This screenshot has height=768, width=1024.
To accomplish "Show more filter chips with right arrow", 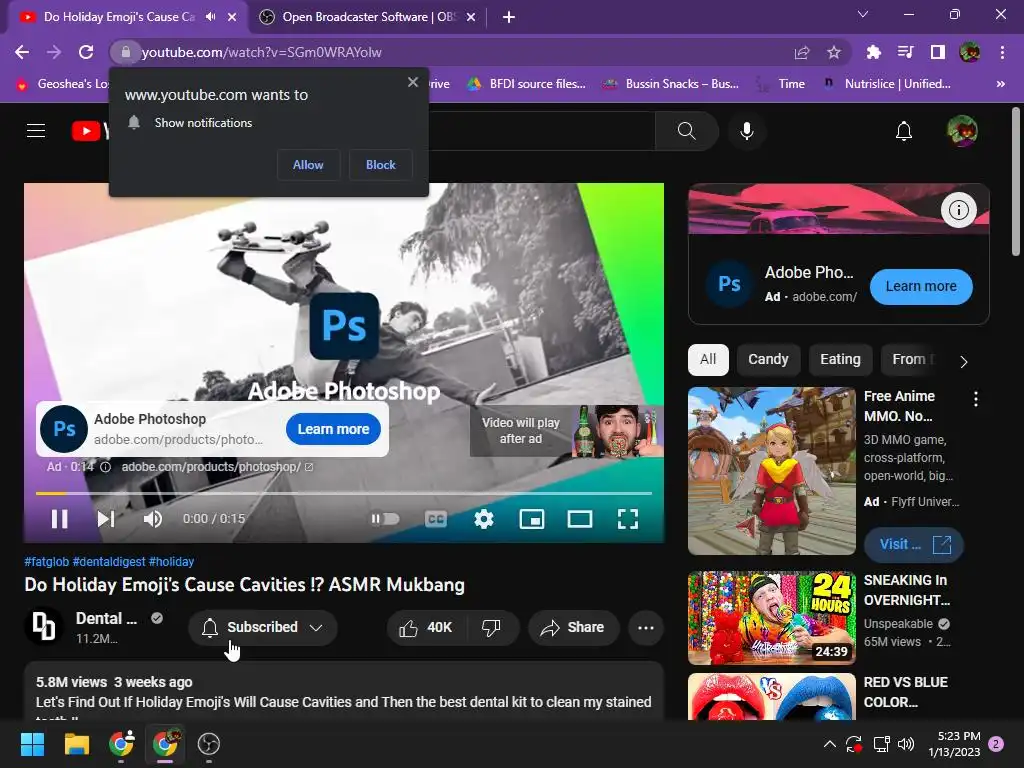I will click(963, 361).
